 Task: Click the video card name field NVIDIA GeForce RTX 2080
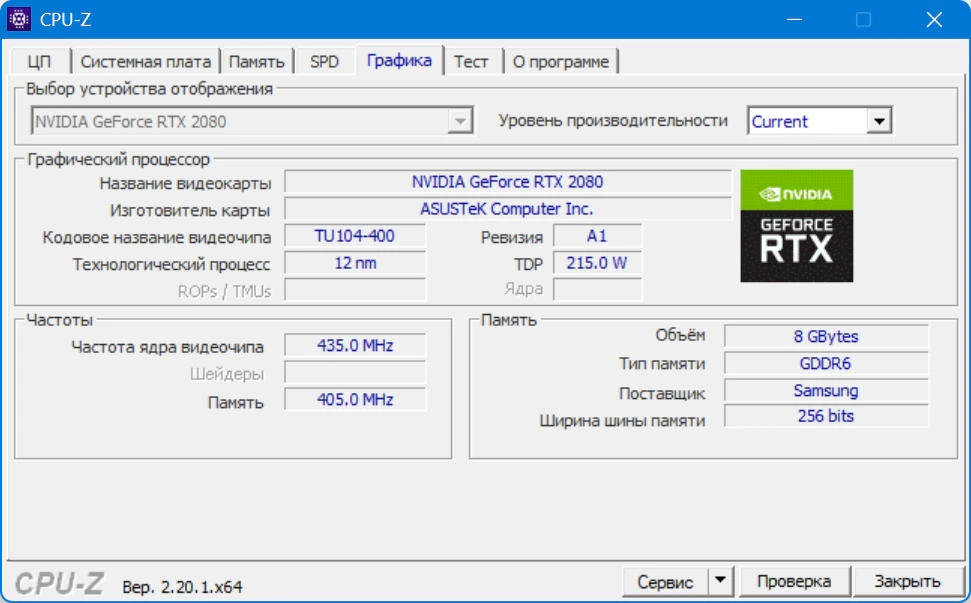(508, 182)
